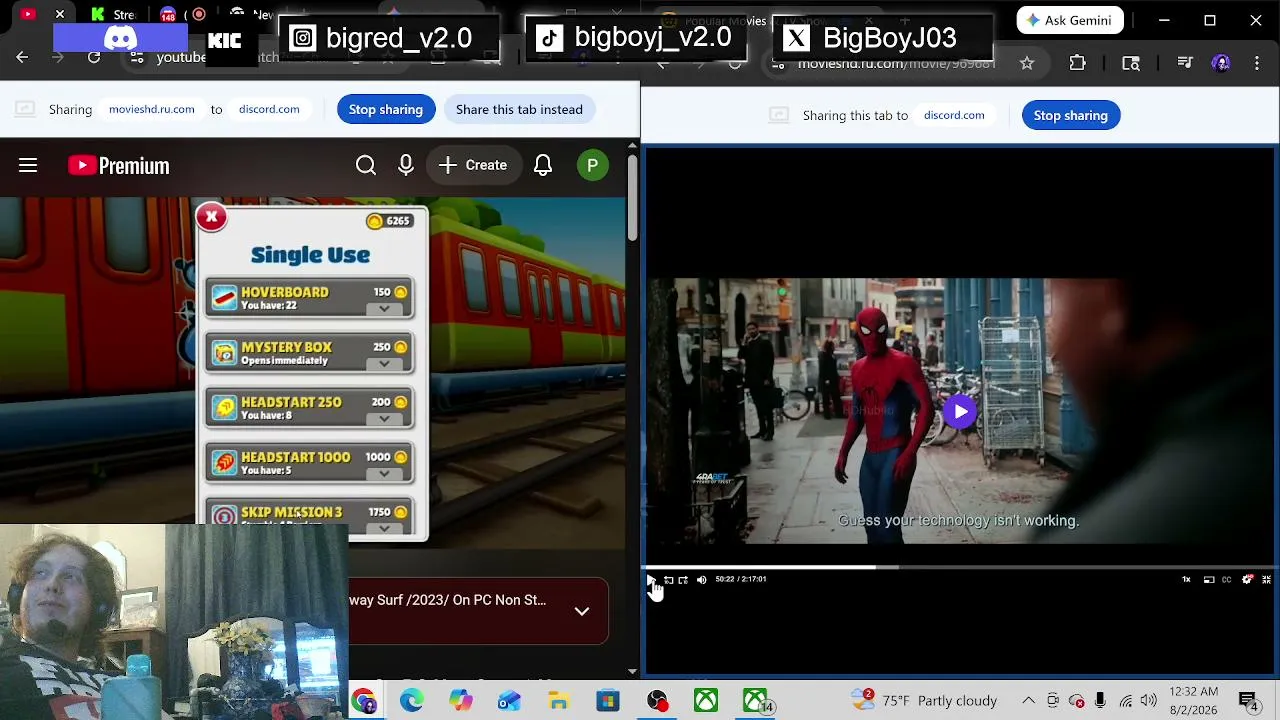Open the weather widget showing 75°F
Viewport: 1280px width, 720px height.
tap(925, 701)
